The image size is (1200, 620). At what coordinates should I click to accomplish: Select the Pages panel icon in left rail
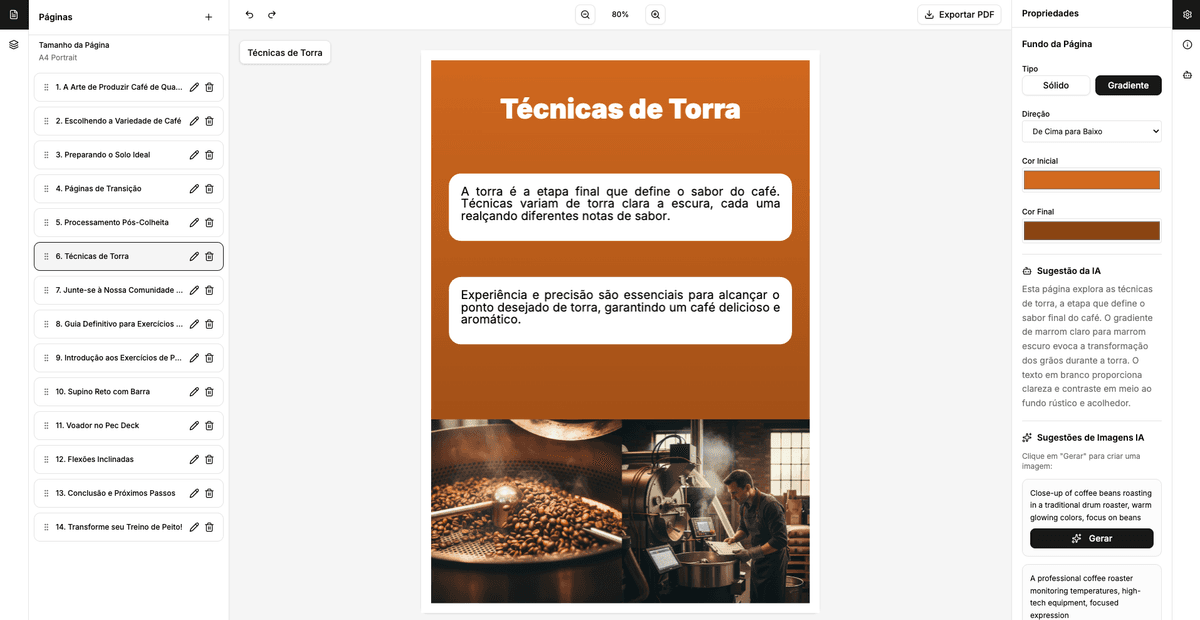click(13, 16)
